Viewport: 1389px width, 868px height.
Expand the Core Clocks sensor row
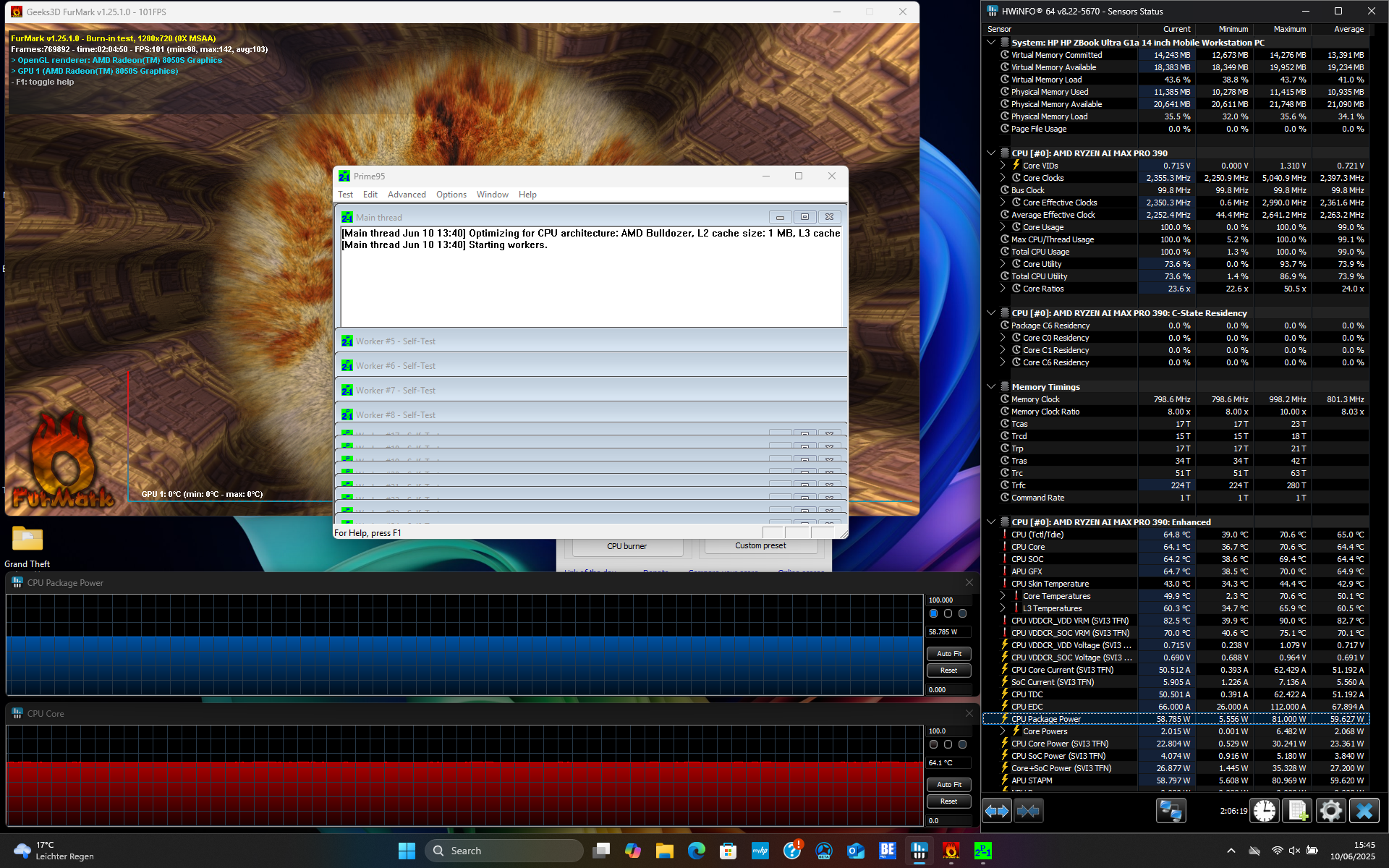[x=1003, y=178]
